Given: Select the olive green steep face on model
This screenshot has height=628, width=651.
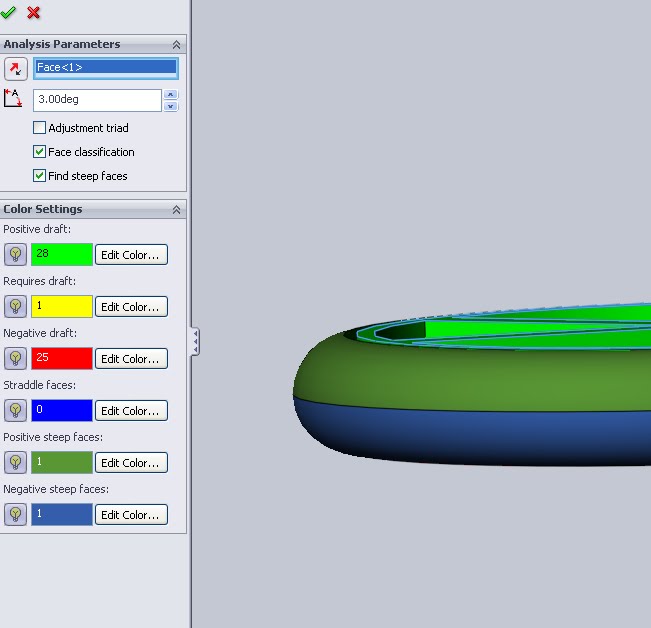Looking at the screenshot, I should tap(473, 376).
